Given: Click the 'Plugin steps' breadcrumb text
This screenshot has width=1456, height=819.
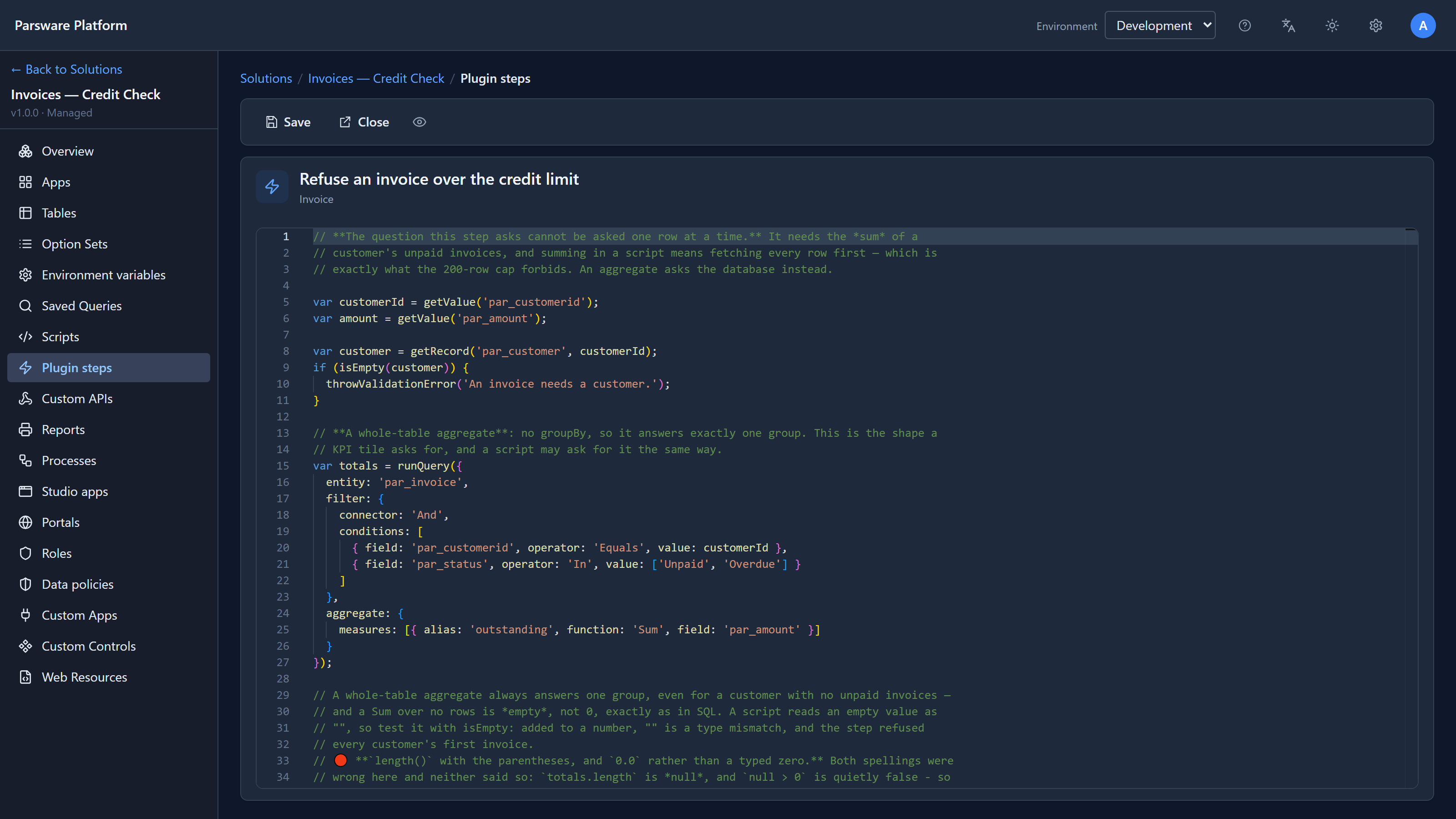Looking at the screenshot, I should [495, 79].
